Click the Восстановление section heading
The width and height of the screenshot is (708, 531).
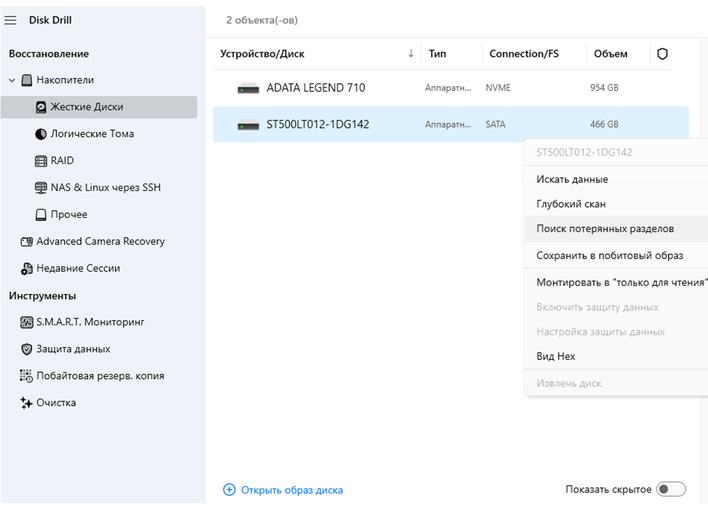coord(49,54)
